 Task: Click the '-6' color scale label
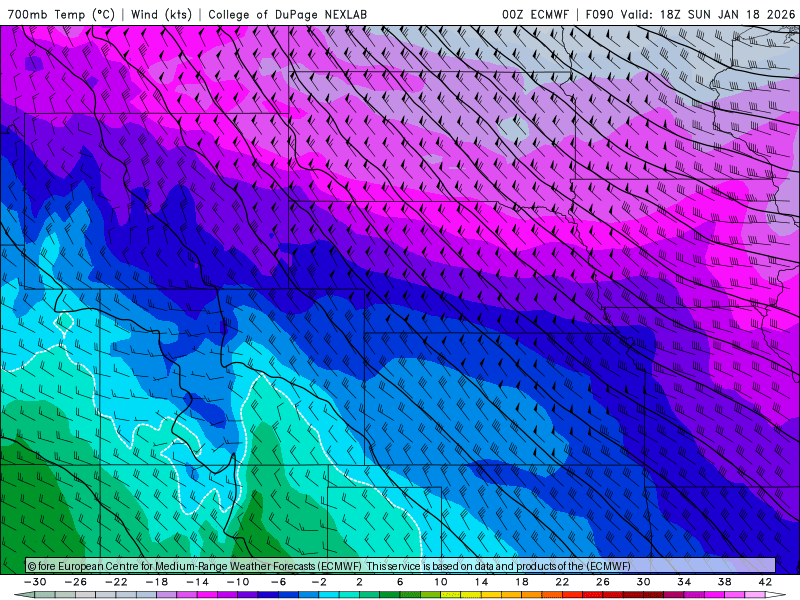(x=279, y=582)
